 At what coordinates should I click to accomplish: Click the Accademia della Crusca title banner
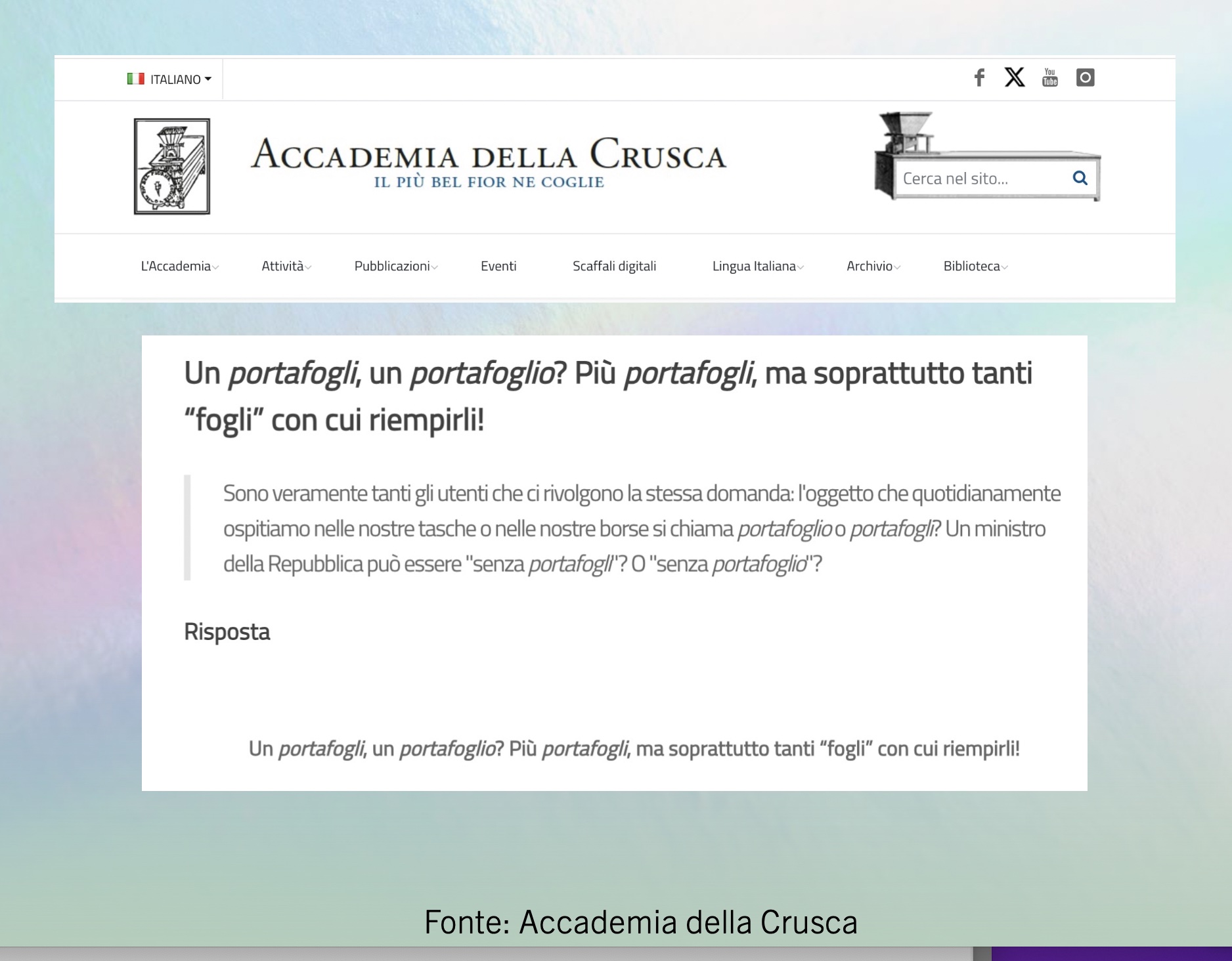489,161
